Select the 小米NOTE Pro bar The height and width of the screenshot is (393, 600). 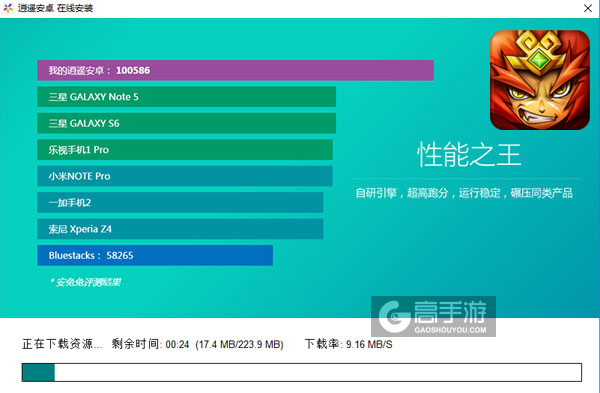pyautogui.click(x=185, y=176)
